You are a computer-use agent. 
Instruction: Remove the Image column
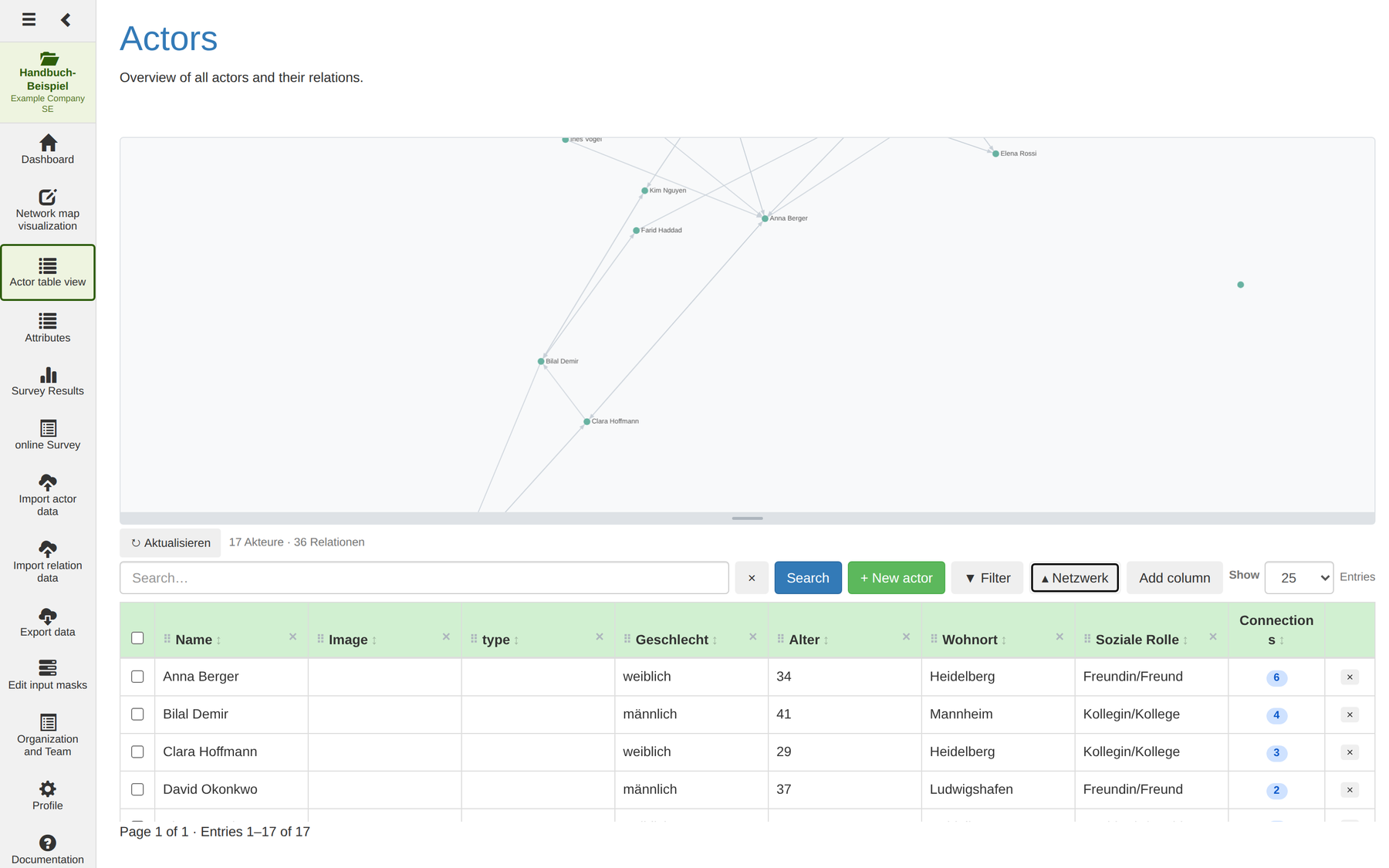tap(446, 637)
